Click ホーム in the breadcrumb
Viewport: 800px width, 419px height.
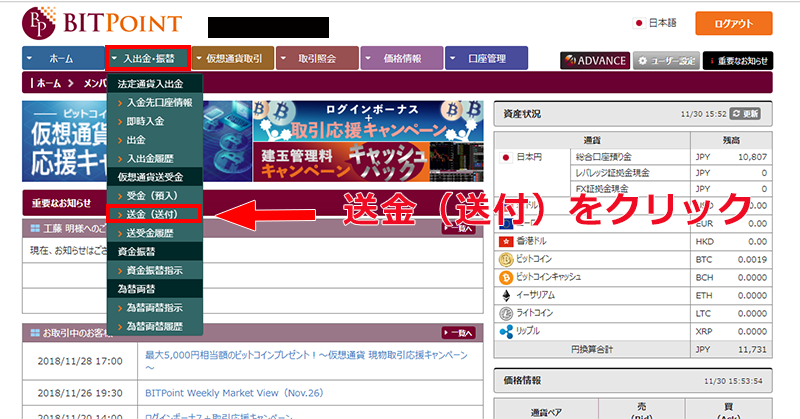click(x=48, y=83)
